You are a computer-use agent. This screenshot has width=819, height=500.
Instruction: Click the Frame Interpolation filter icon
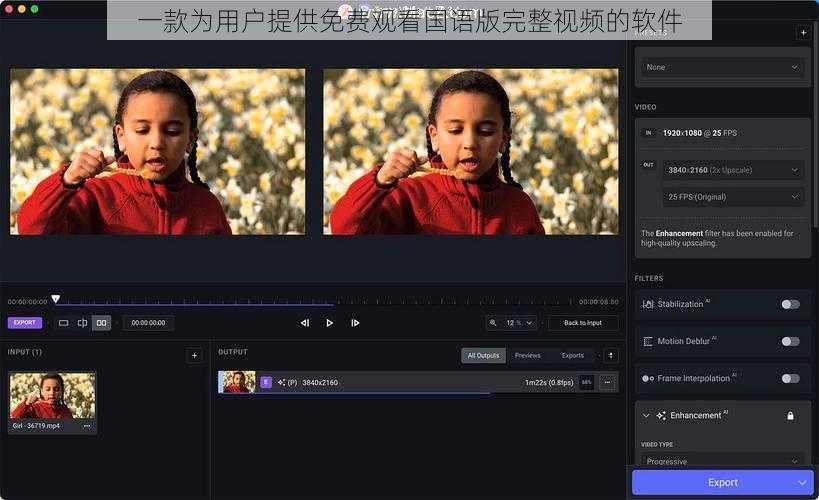(648, 378)
